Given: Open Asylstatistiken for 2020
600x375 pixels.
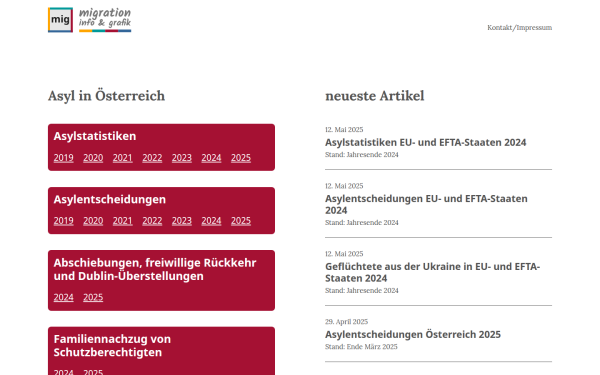Looking at the screenshot, I should (x=93, y=158).
